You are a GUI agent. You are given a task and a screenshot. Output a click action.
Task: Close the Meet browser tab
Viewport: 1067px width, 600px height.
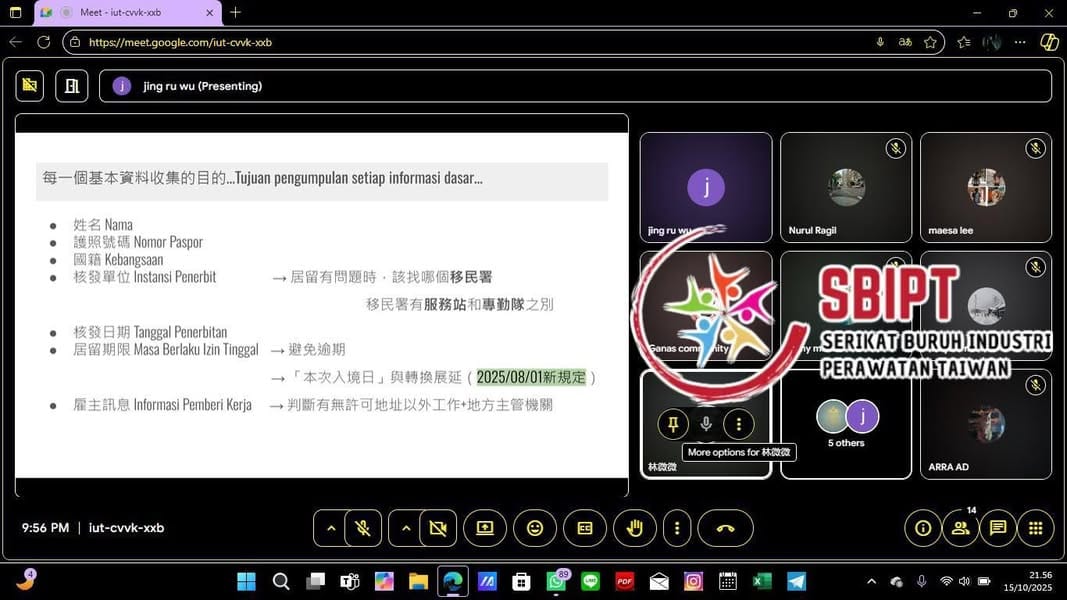[x=210, y=12]
